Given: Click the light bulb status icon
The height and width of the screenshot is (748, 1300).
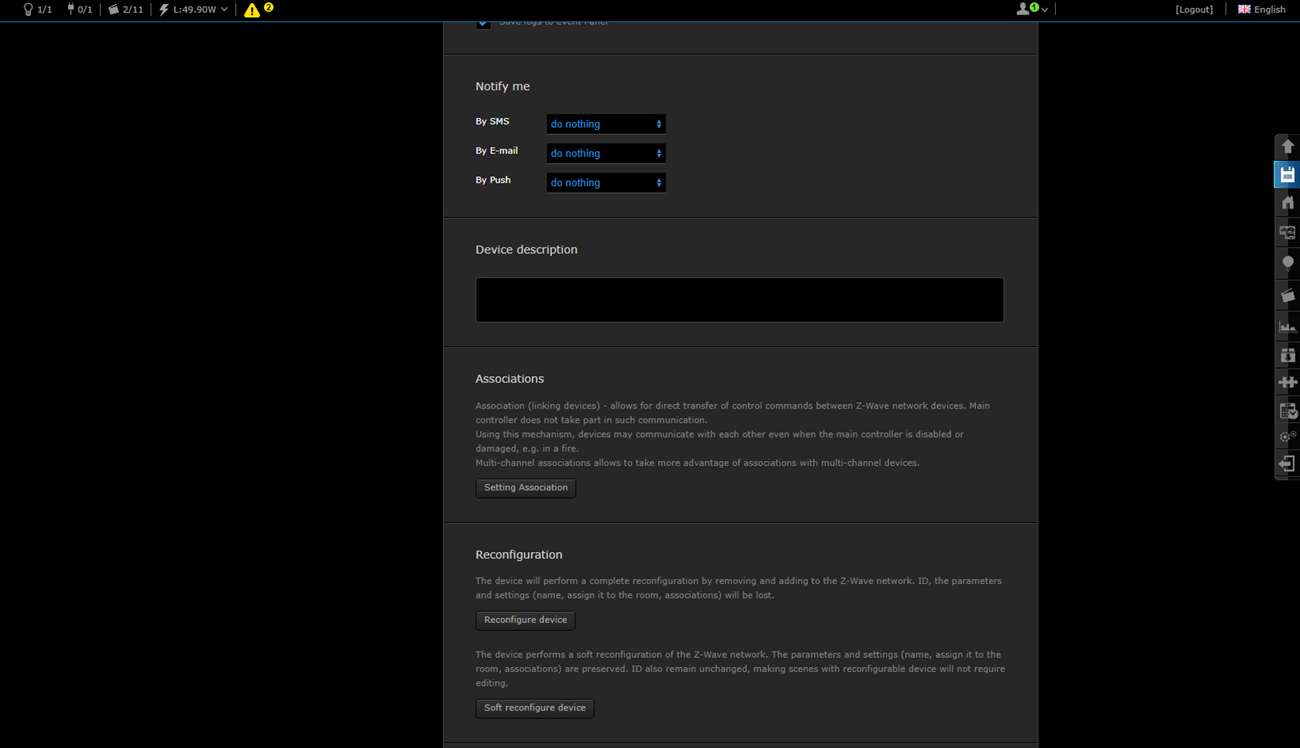Looking at the screenshot, I should (x=28, y=10).
